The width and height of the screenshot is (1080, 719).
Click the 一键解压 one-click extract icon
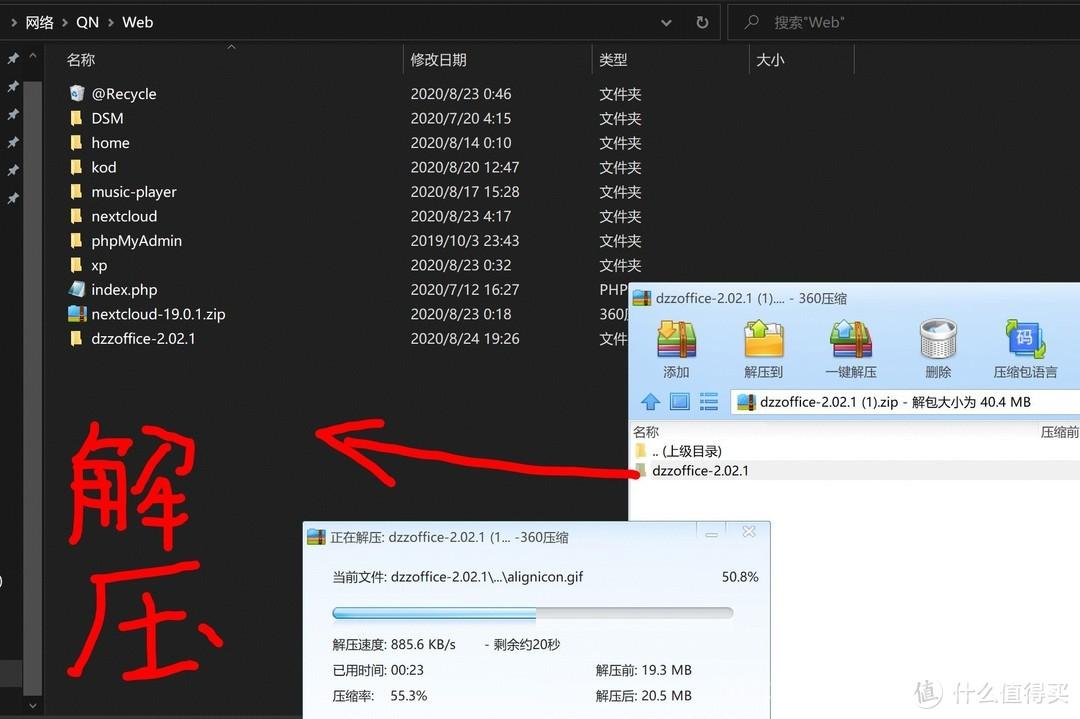click(851, 339)
